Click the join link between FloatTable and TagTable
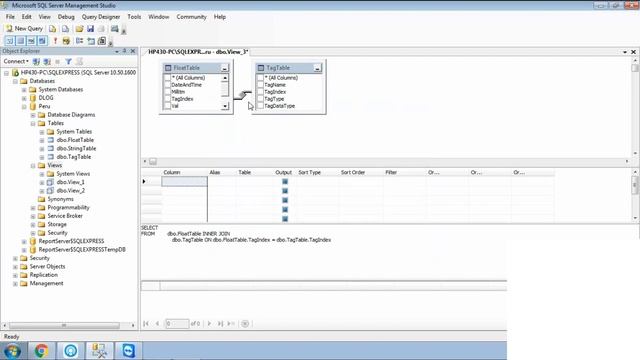The height and width of the screenshot is (360, 640). [x=243, y=95]
